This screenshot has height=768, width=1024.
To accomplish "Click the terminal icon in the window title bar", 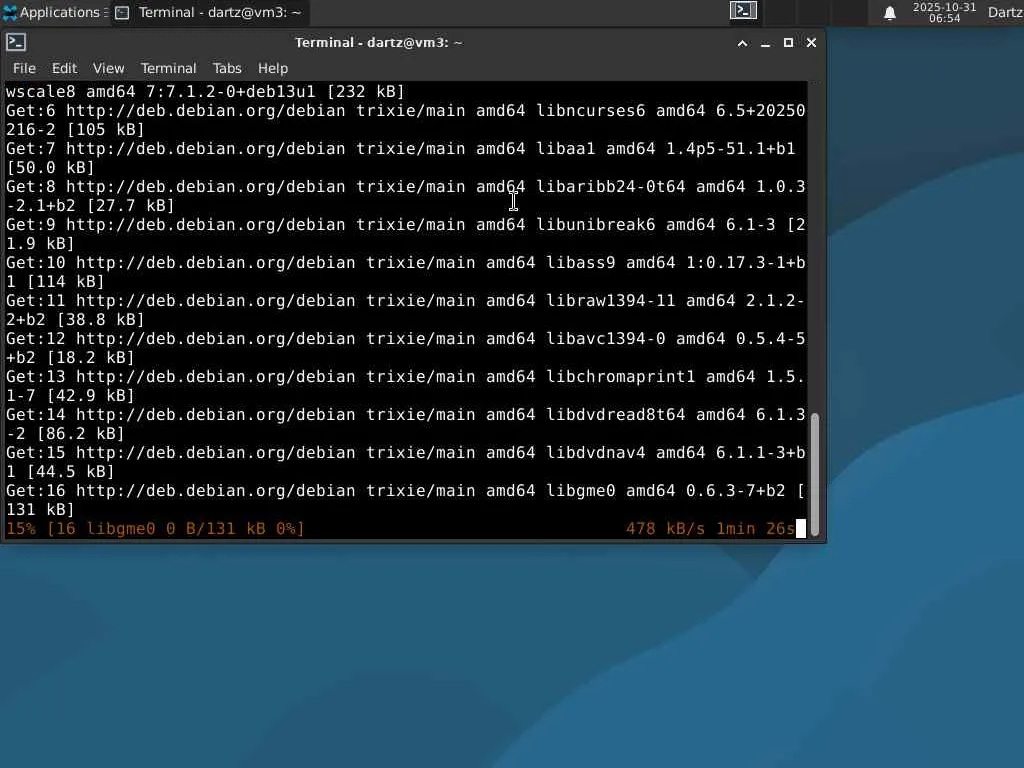I will click(16, 42).
